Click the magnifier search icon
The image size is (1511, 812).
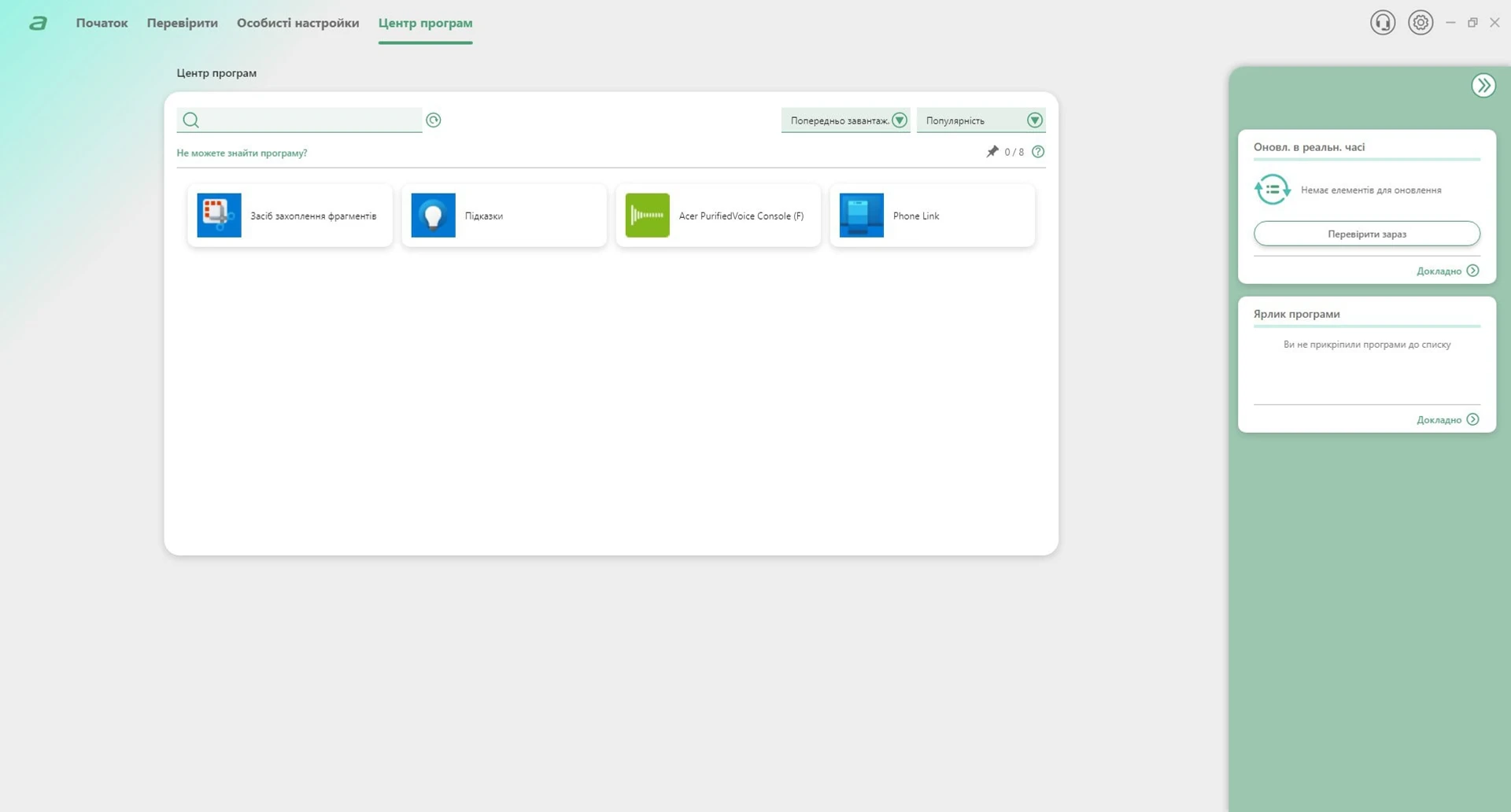190,120
